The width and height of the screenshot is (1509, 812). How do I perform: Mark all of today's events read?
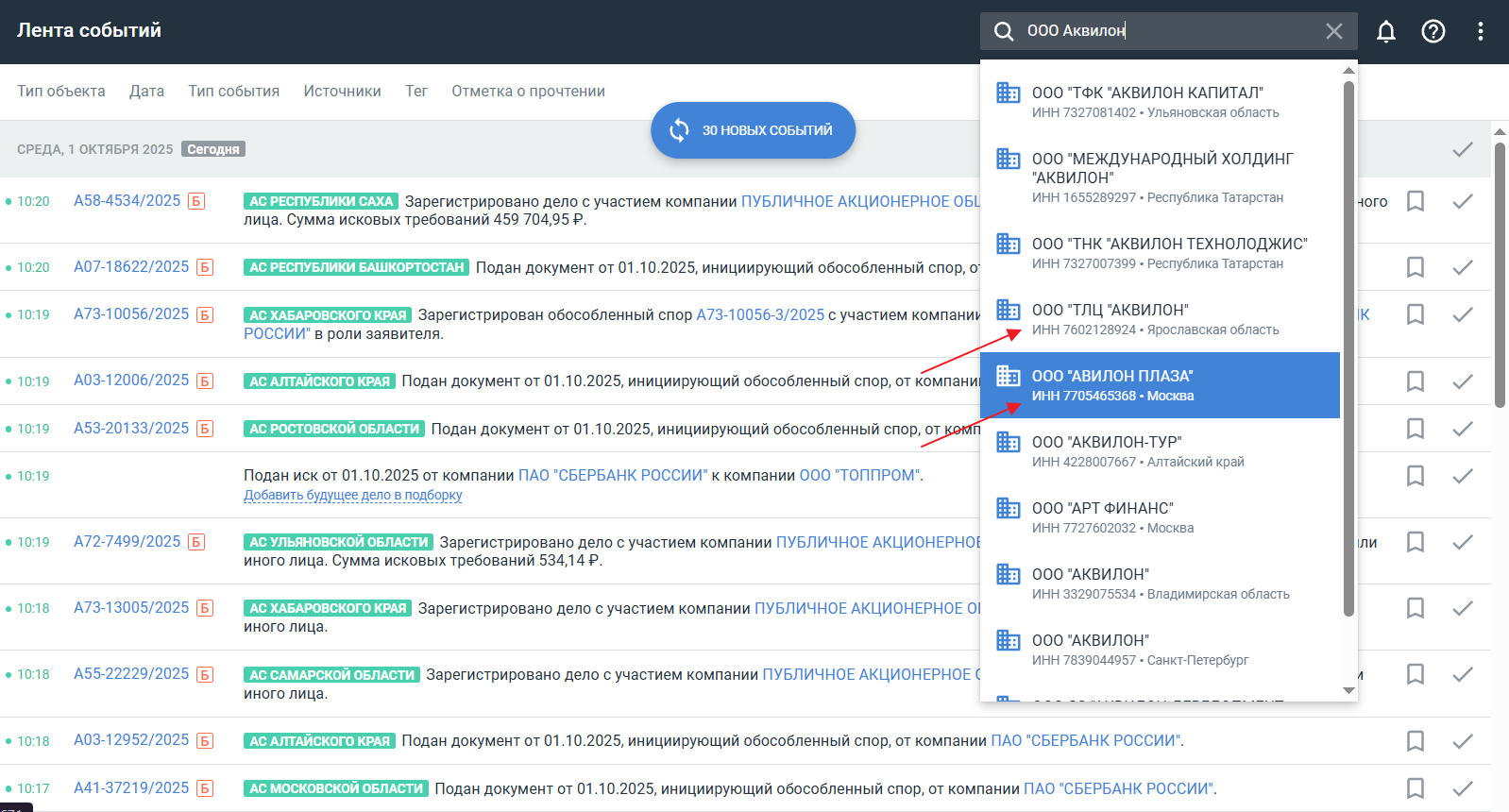click(x=1462, y=149)
